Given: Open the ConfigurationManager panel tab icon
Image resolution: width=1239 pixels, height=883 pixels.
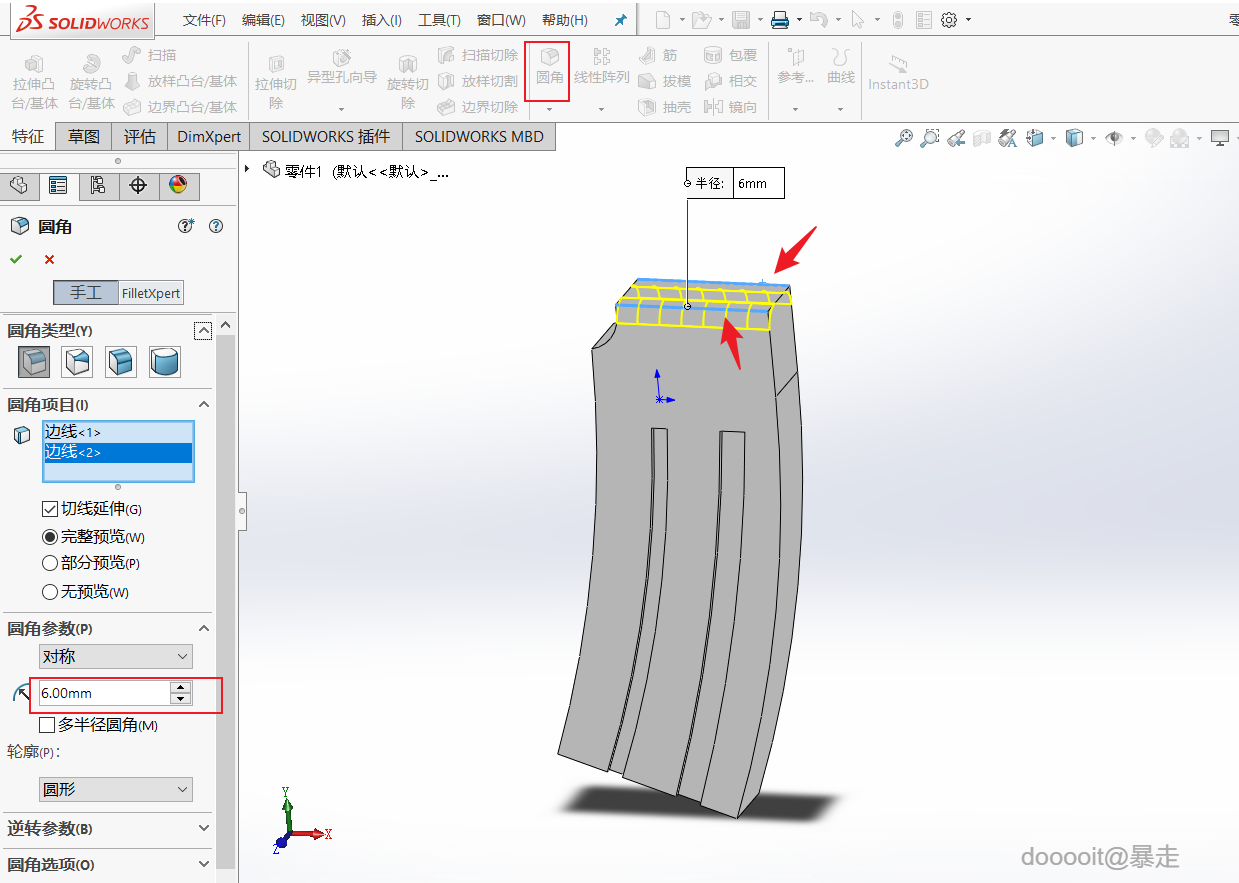Looking at the screenshot, I should point(97,186).
